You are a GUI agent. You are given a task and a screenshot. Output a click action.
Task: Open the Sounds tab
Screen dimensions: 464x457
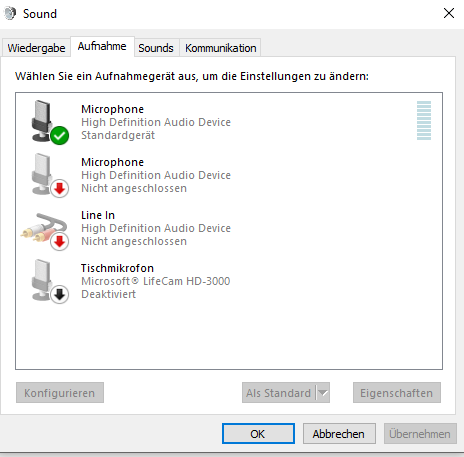[x=156, y=48]
